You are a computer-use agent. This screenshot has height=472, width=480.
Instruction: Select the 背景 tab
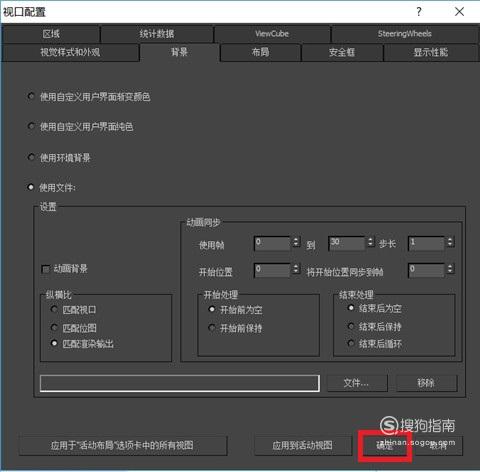(179, 52)
